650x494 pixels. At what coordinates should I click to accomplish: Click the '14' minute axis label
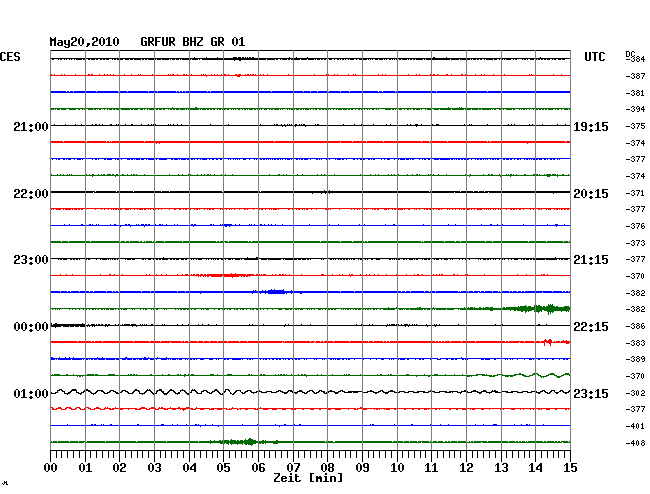tap(536, 468)
